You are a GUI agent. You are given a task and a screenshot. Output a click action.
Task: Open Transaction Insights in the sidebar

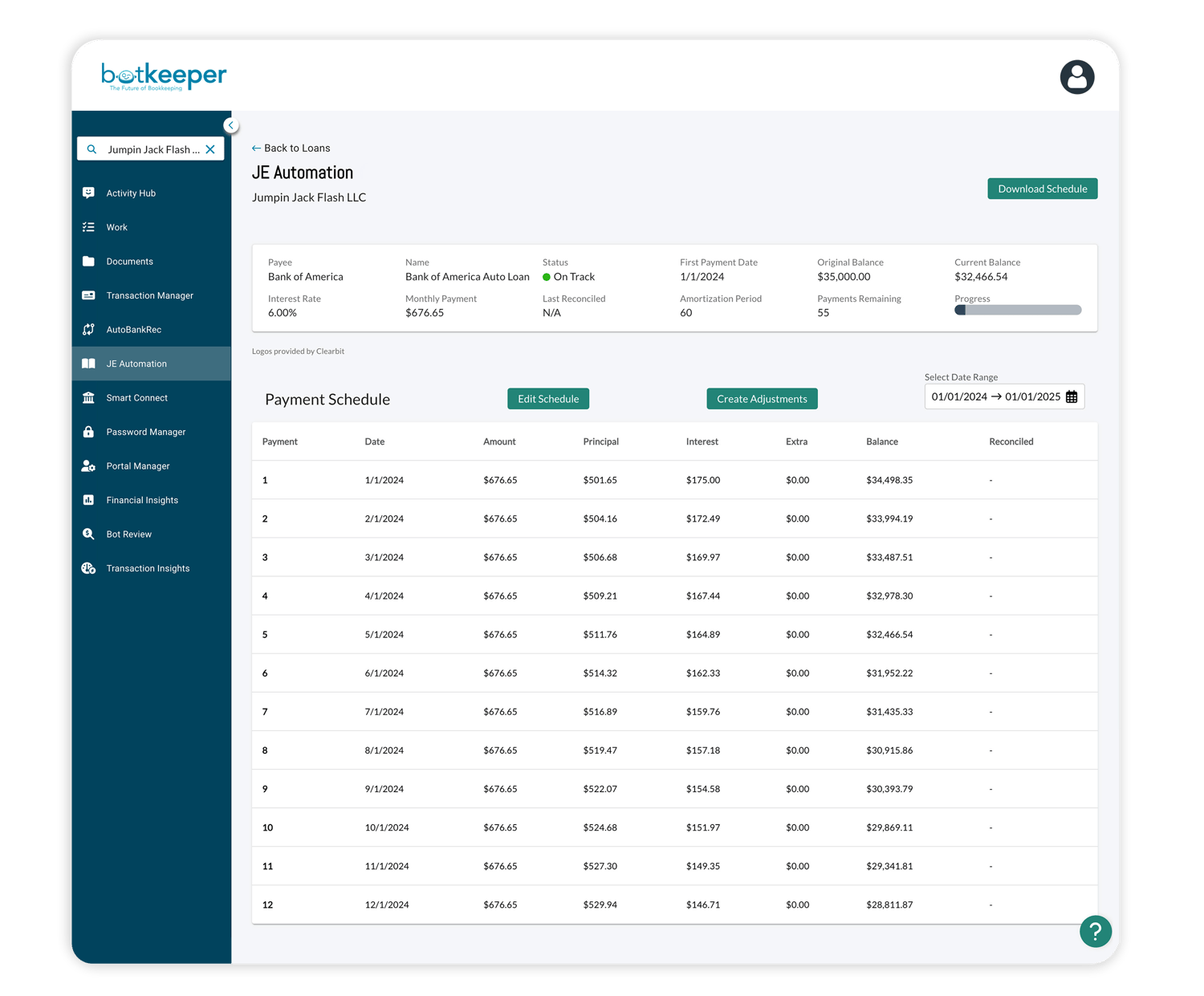[x=148, y=567]
